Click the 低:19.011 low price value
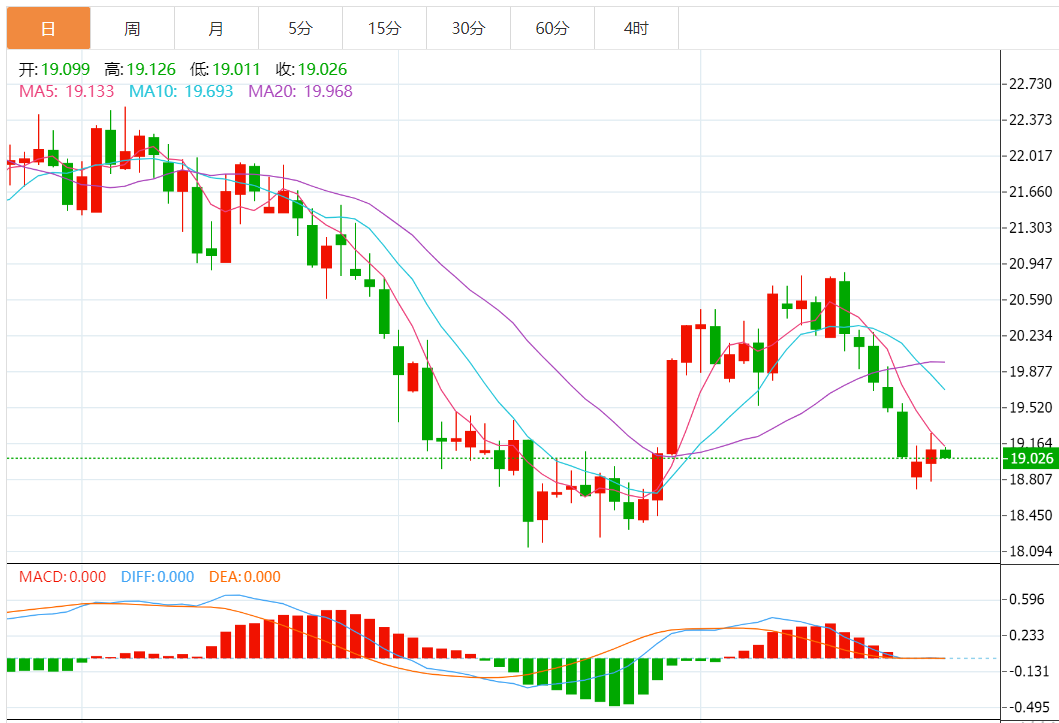Screen dimensions: 1059x723 click(225, 69)
